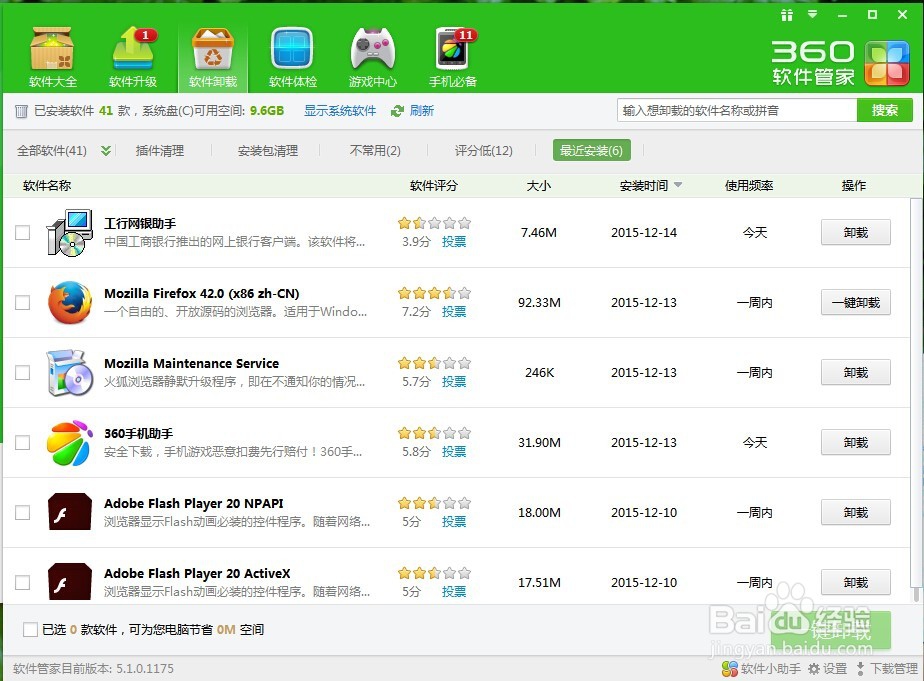Switch to 全部软件(41) tab
This screenshot has width=924, height=681.
click(52, 151)
